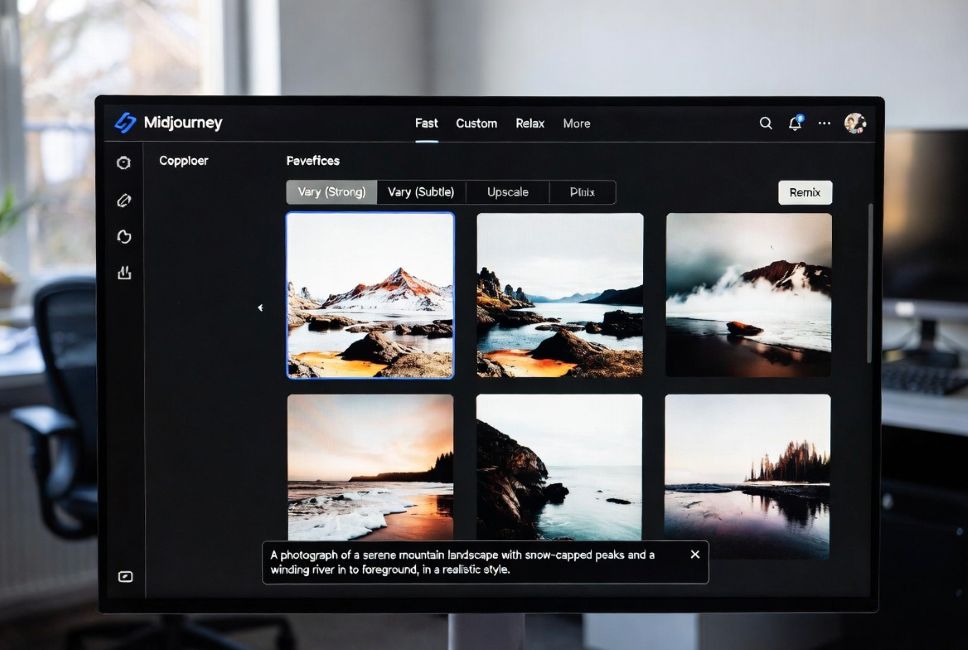
Task: Toggle the Vary (Strong) option
Action: click(x=332, y=192)
